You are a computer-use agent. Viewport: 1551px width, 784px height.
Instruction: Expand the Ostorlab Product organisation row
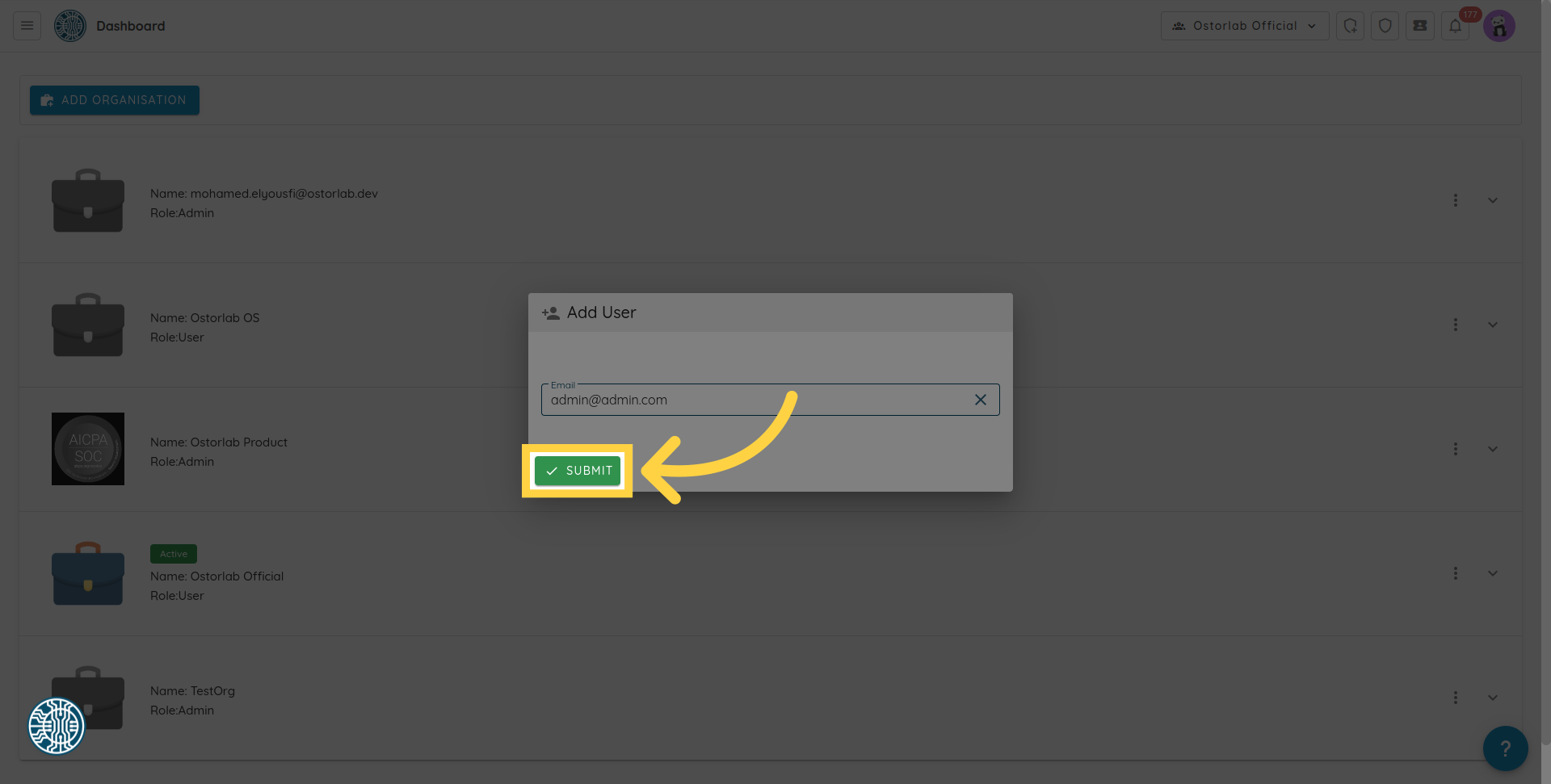pos(1493,449)
